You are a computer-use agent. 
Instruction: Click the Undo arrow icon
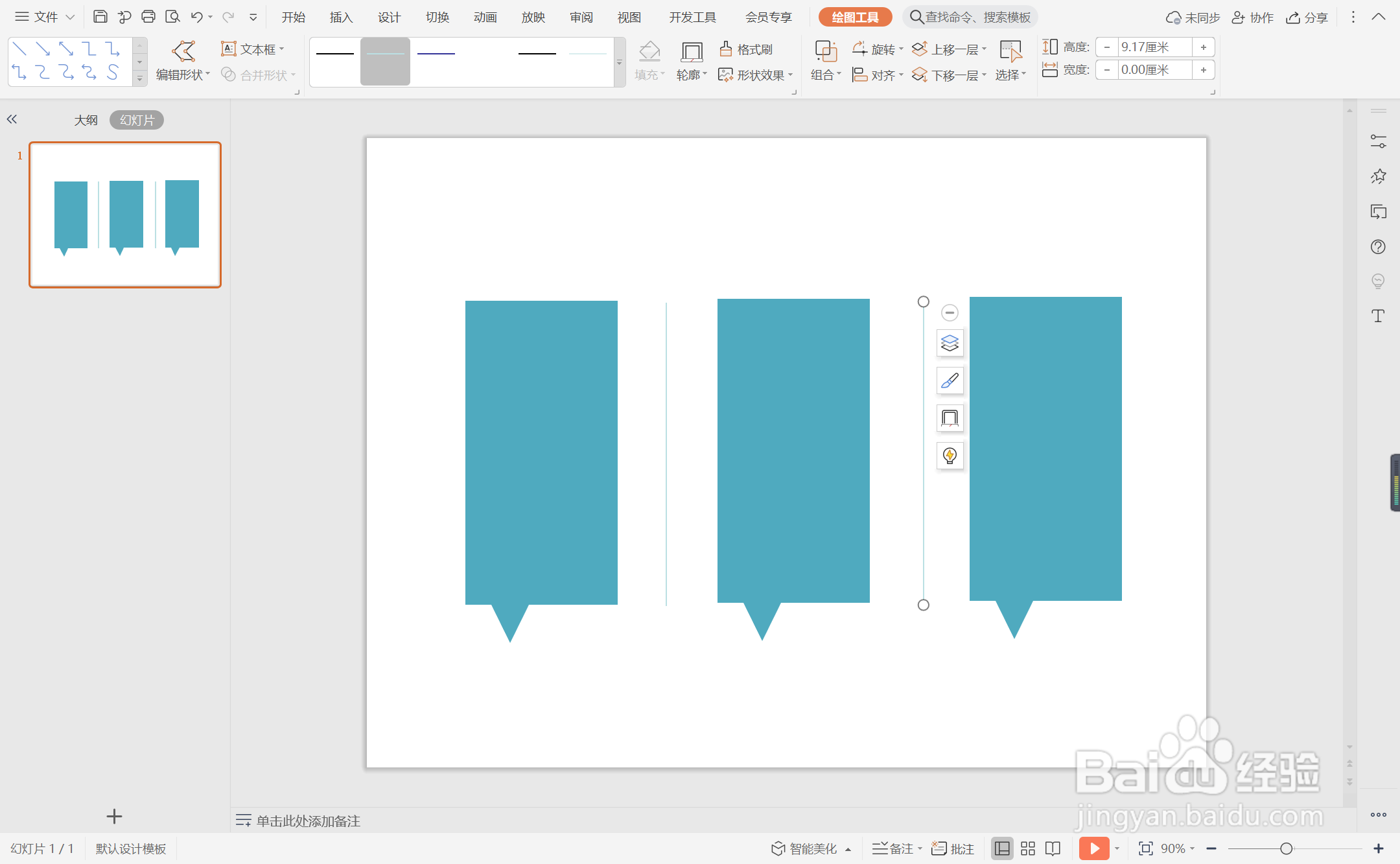tap(197, 17)
